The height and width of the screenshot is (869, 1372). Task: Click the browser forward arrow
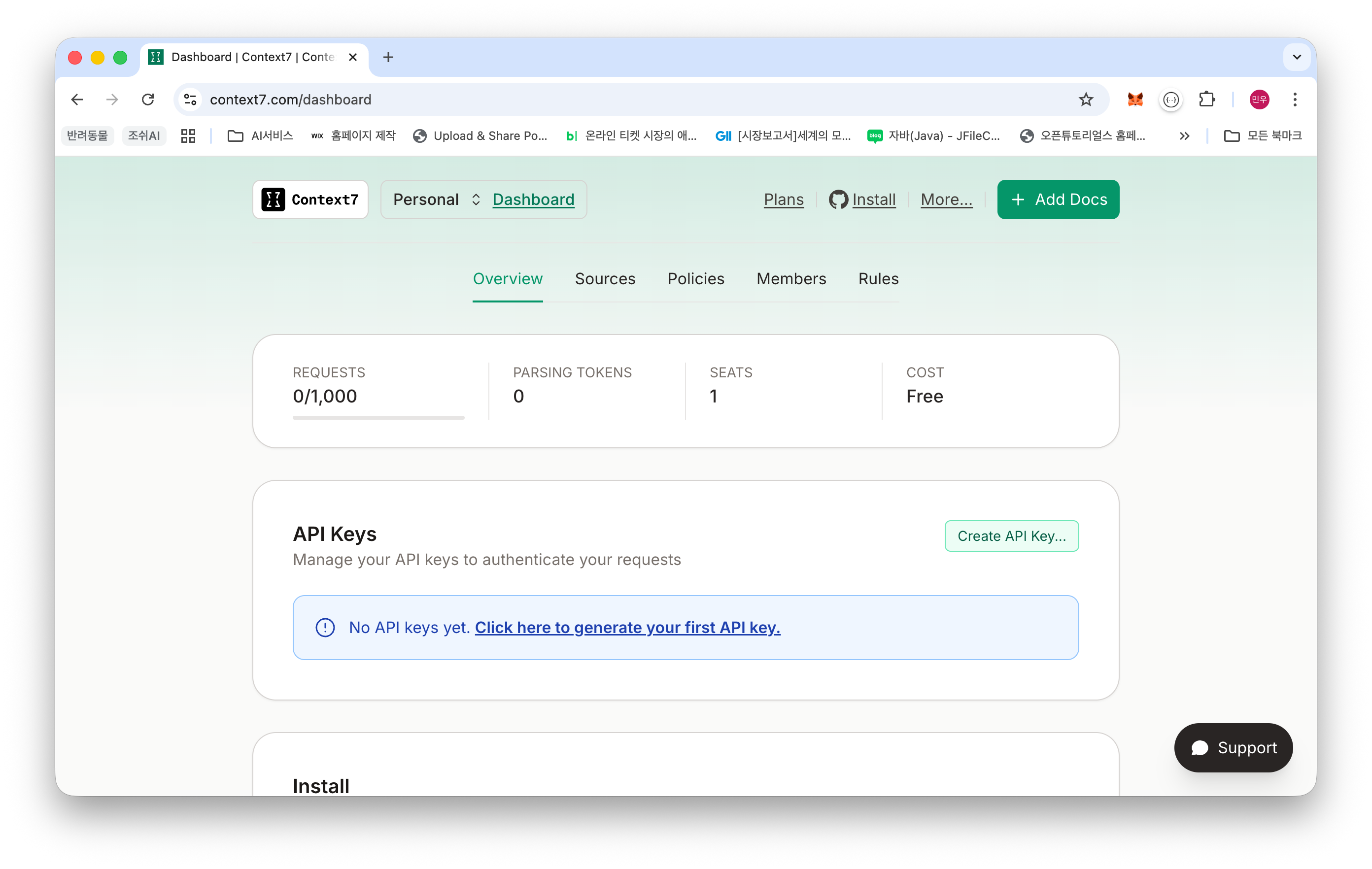[x=112, y=100]
